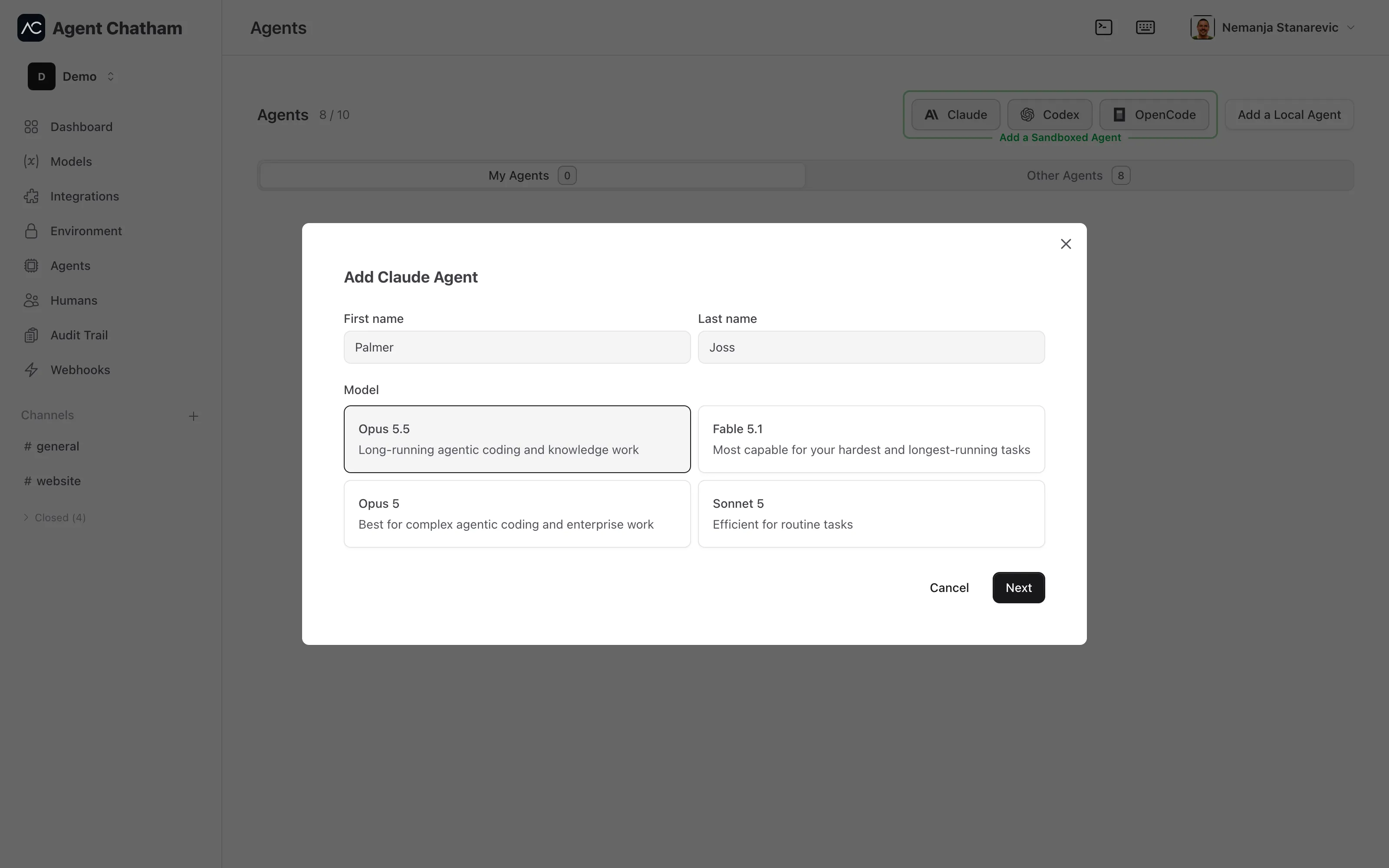
Task: Click the Demo workspace D badge
Action: (41, 76)
